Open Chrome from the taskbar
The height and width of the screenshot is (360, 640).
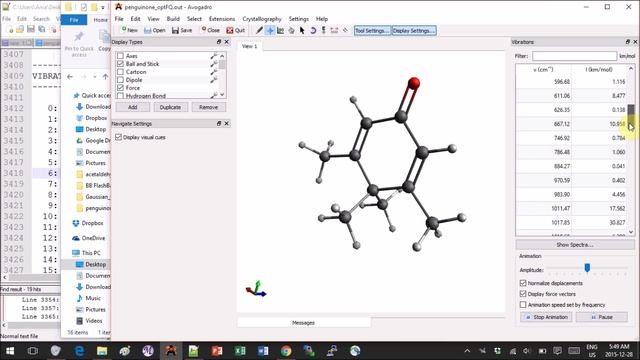(x=286, y=351)
